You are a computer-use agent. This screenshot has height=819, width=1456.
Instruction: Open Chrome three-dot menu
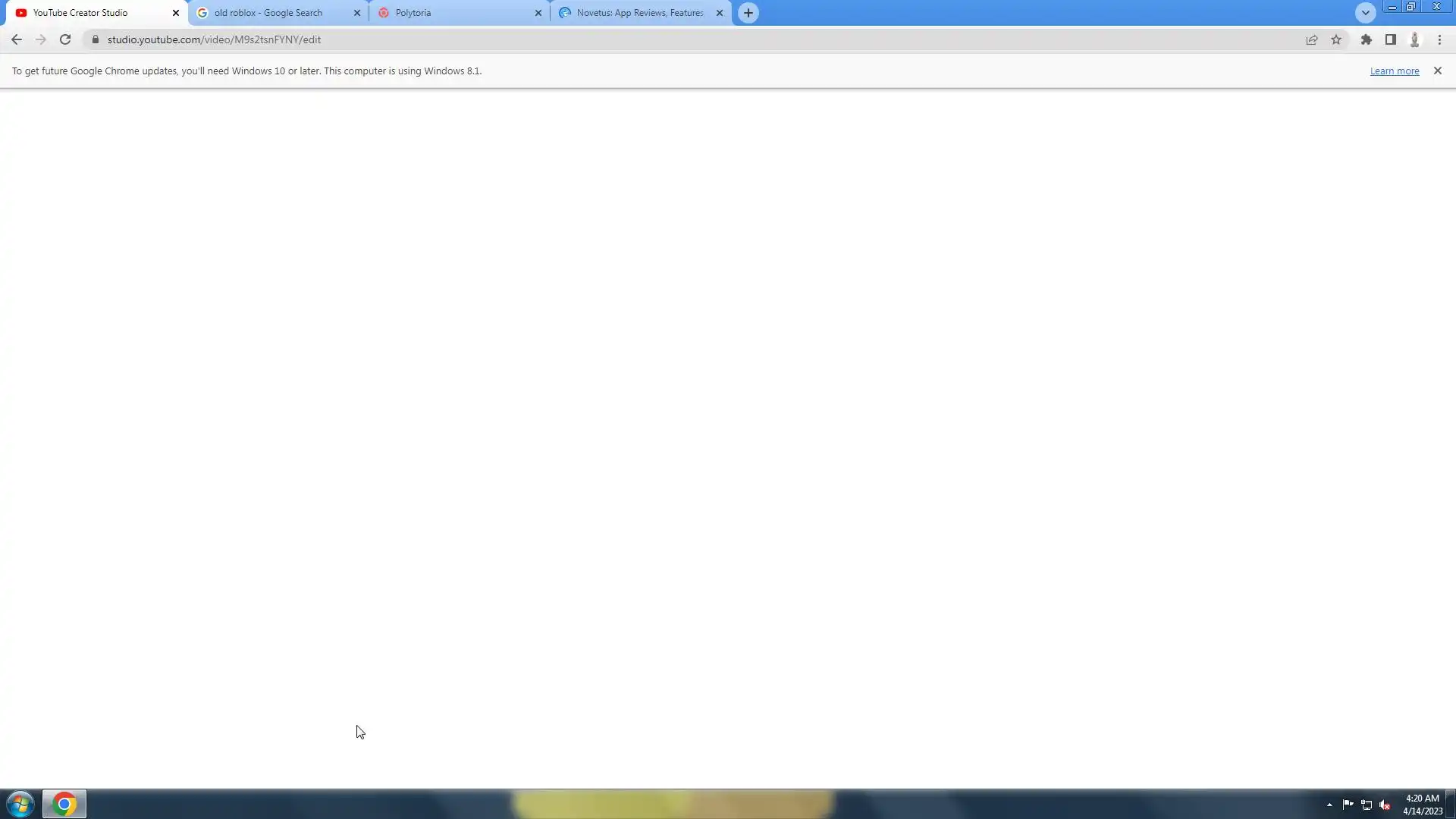point(1439,39)
